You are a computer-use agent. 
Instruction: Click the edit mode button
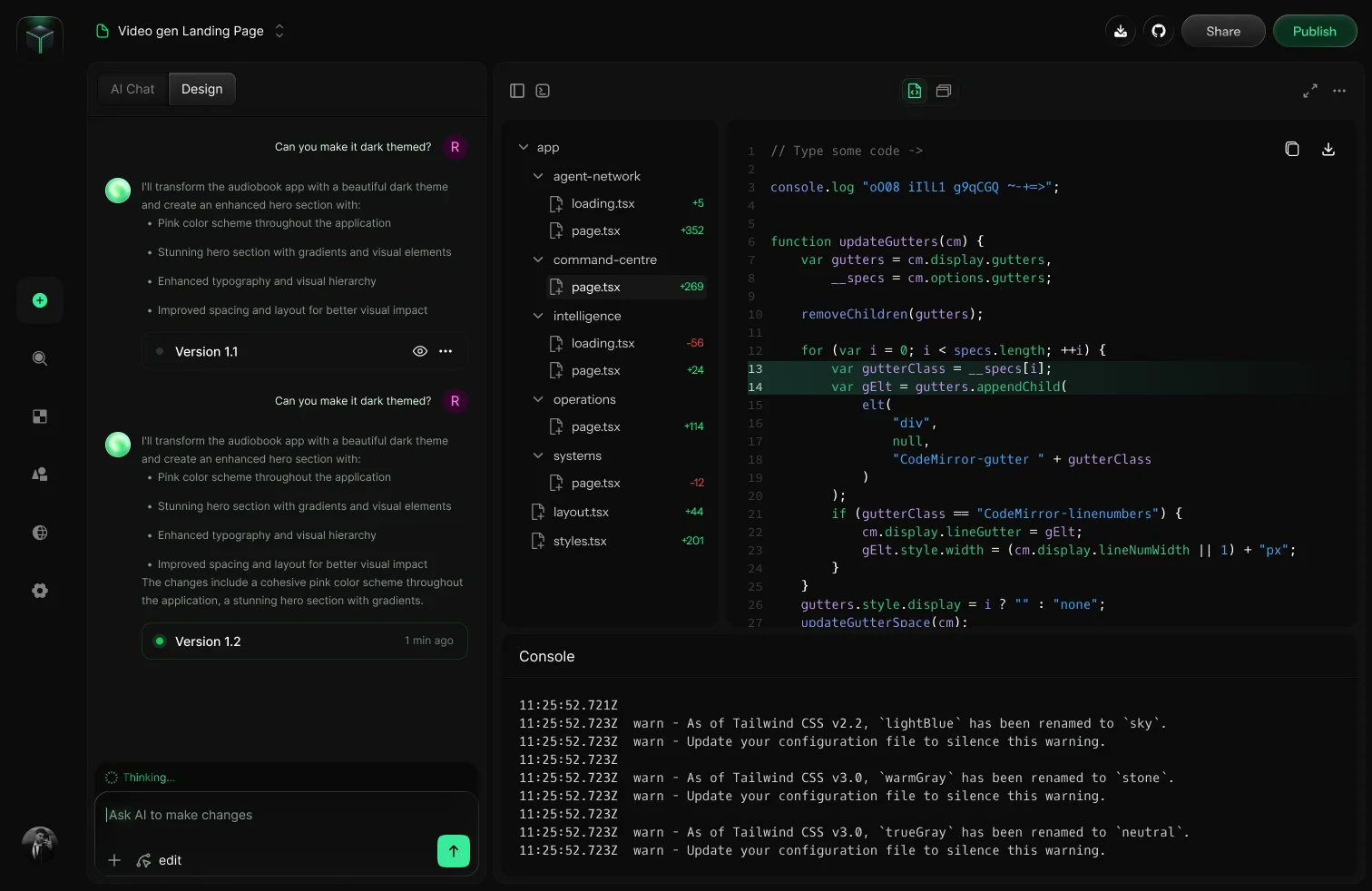click(159, 860)
